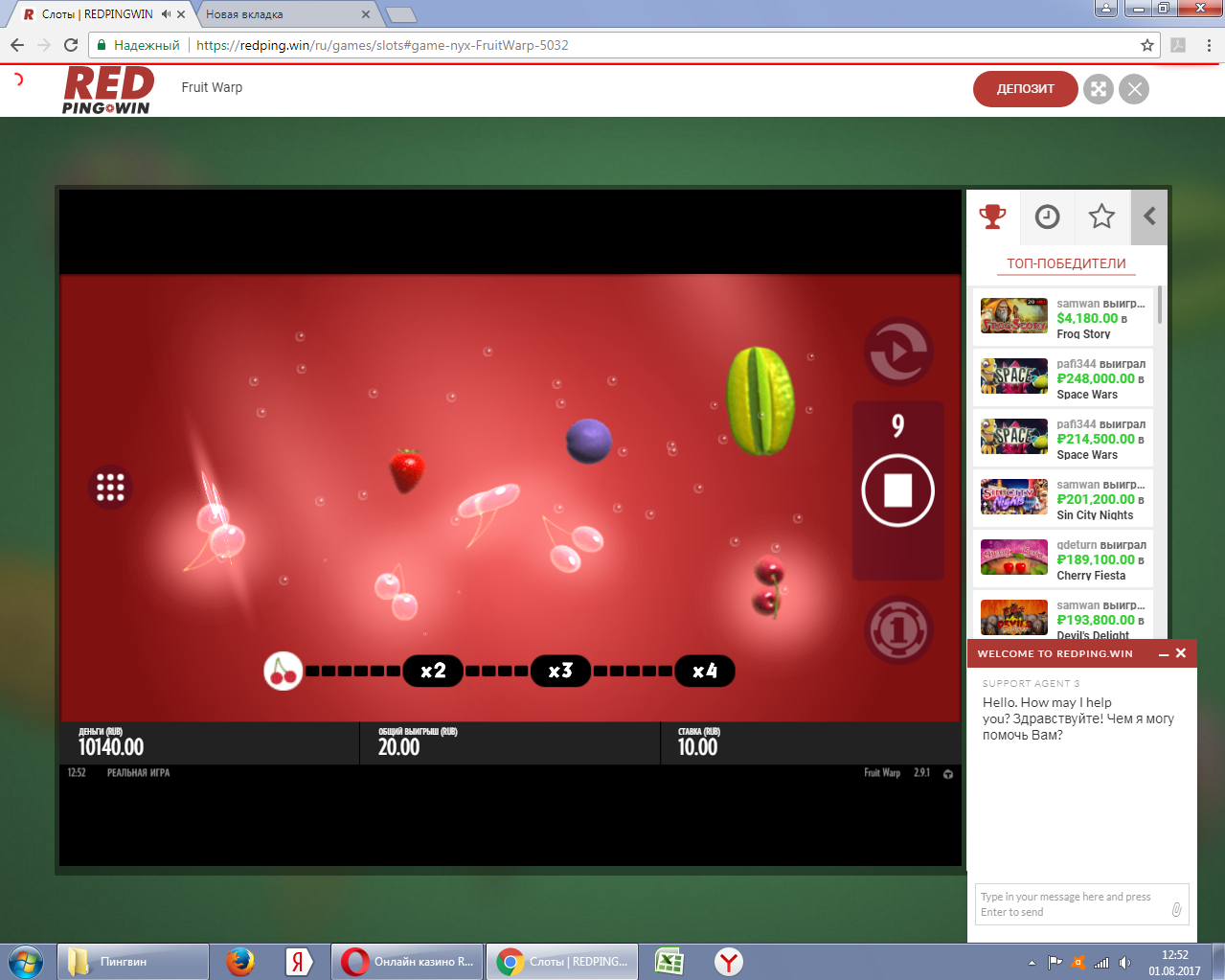Close the game with round X icon
The height and width of the screenshot is (980, 1225).
pyautogui.click(x=1135, y=89)
